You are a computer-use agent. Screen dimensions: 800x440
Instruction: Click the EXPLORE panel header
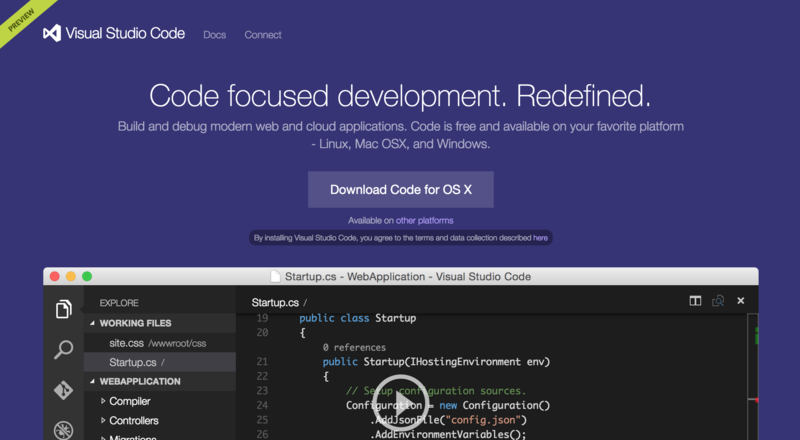tap(119, 303)
